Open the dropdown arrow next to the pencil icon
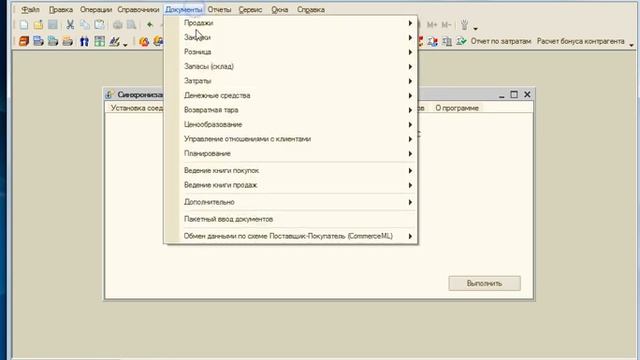 click(x=125, y=44)
